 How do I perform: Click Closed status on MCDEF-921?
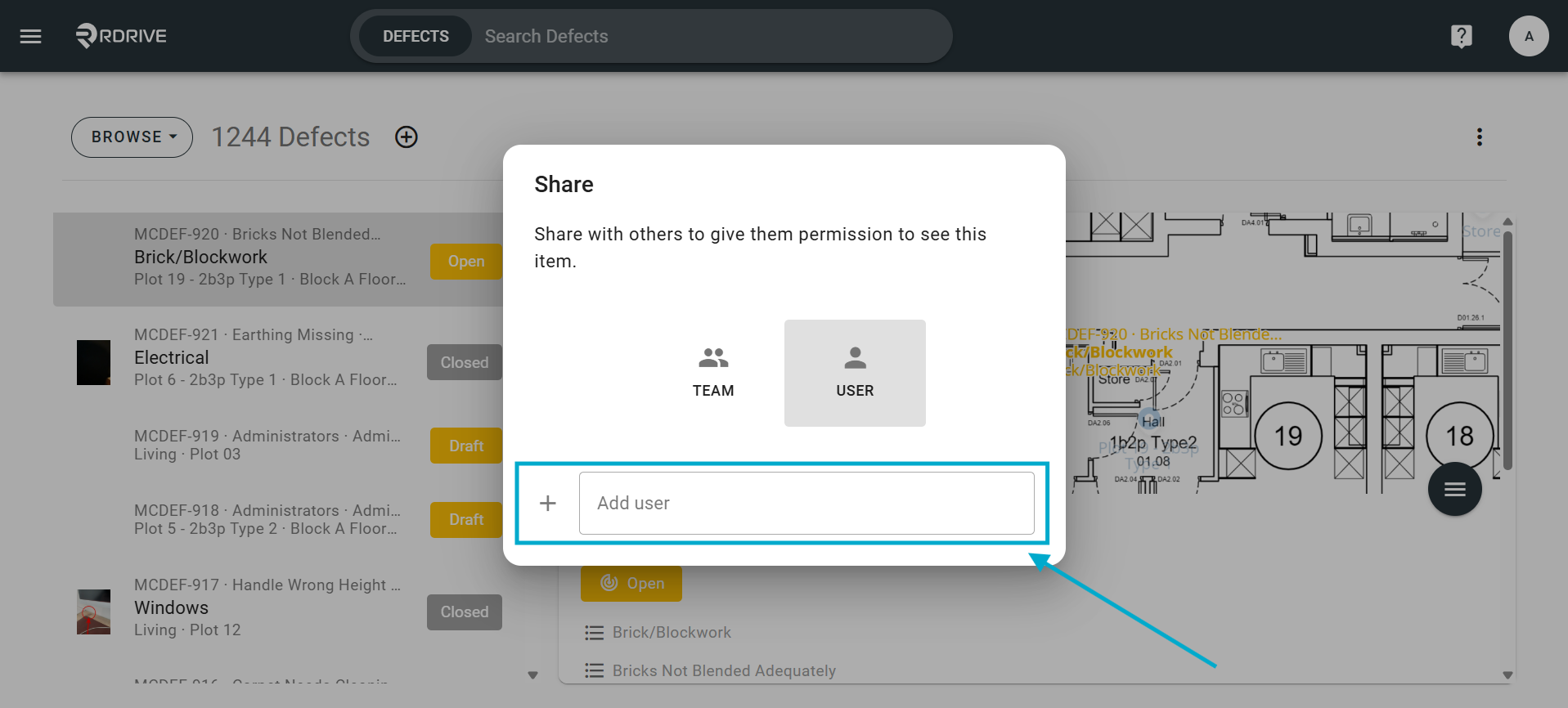click(465, 362)
